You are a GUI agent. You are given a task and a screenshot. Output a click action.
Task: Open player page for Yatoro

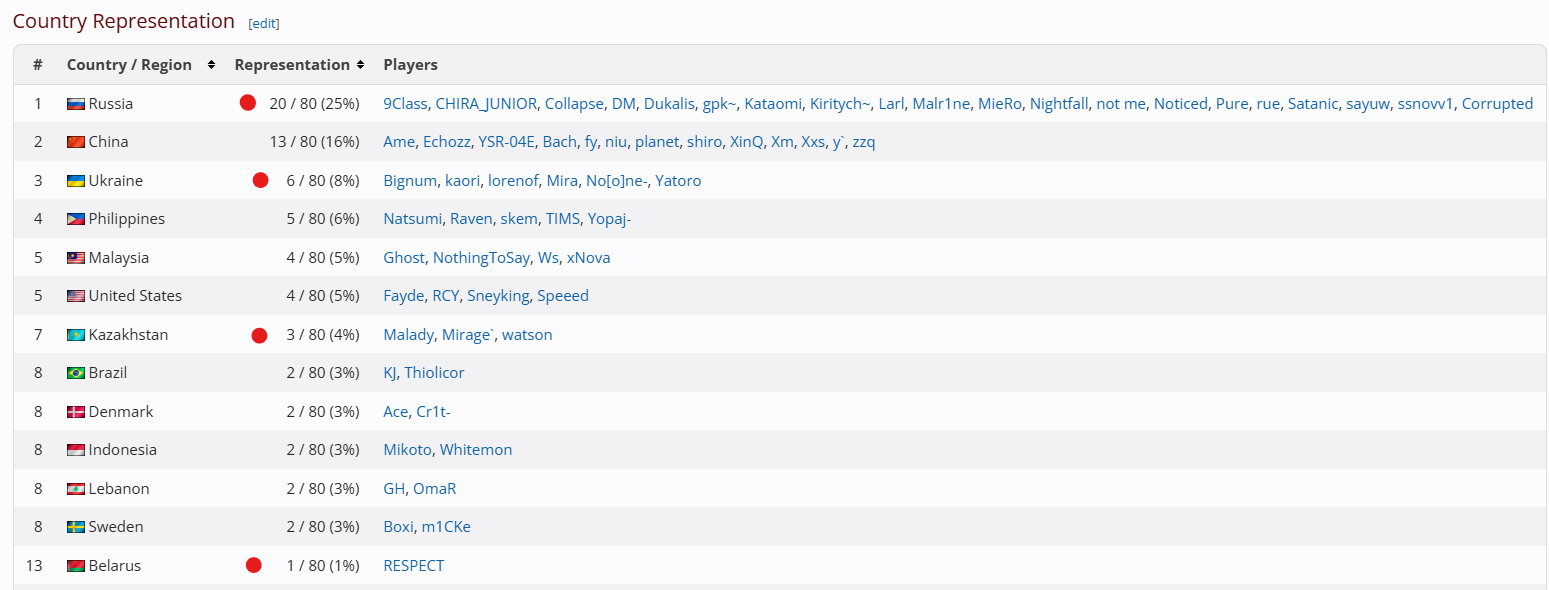(x=678, y=181)
